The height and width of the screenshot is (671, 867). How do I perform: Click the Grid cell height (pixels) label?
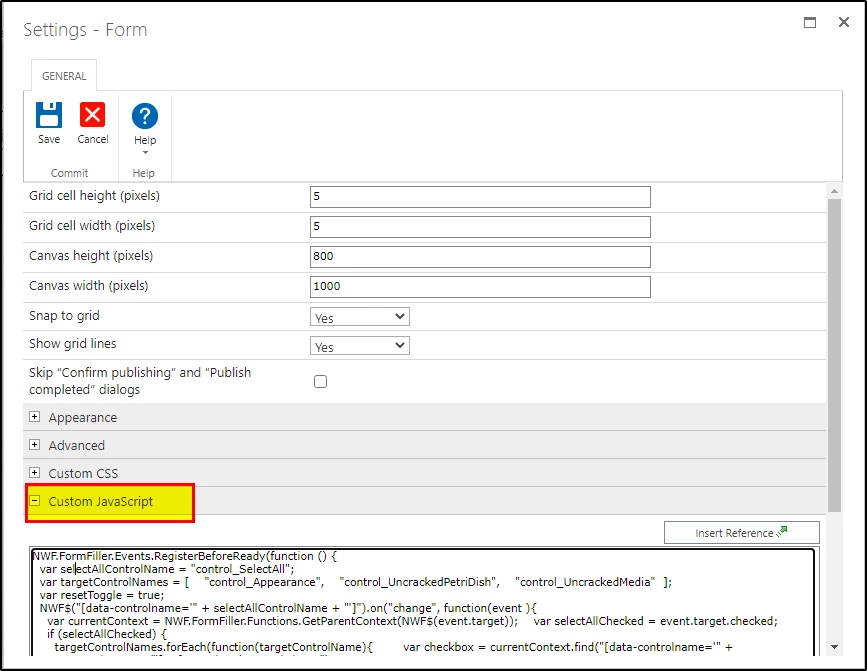(x=94, y=196)
